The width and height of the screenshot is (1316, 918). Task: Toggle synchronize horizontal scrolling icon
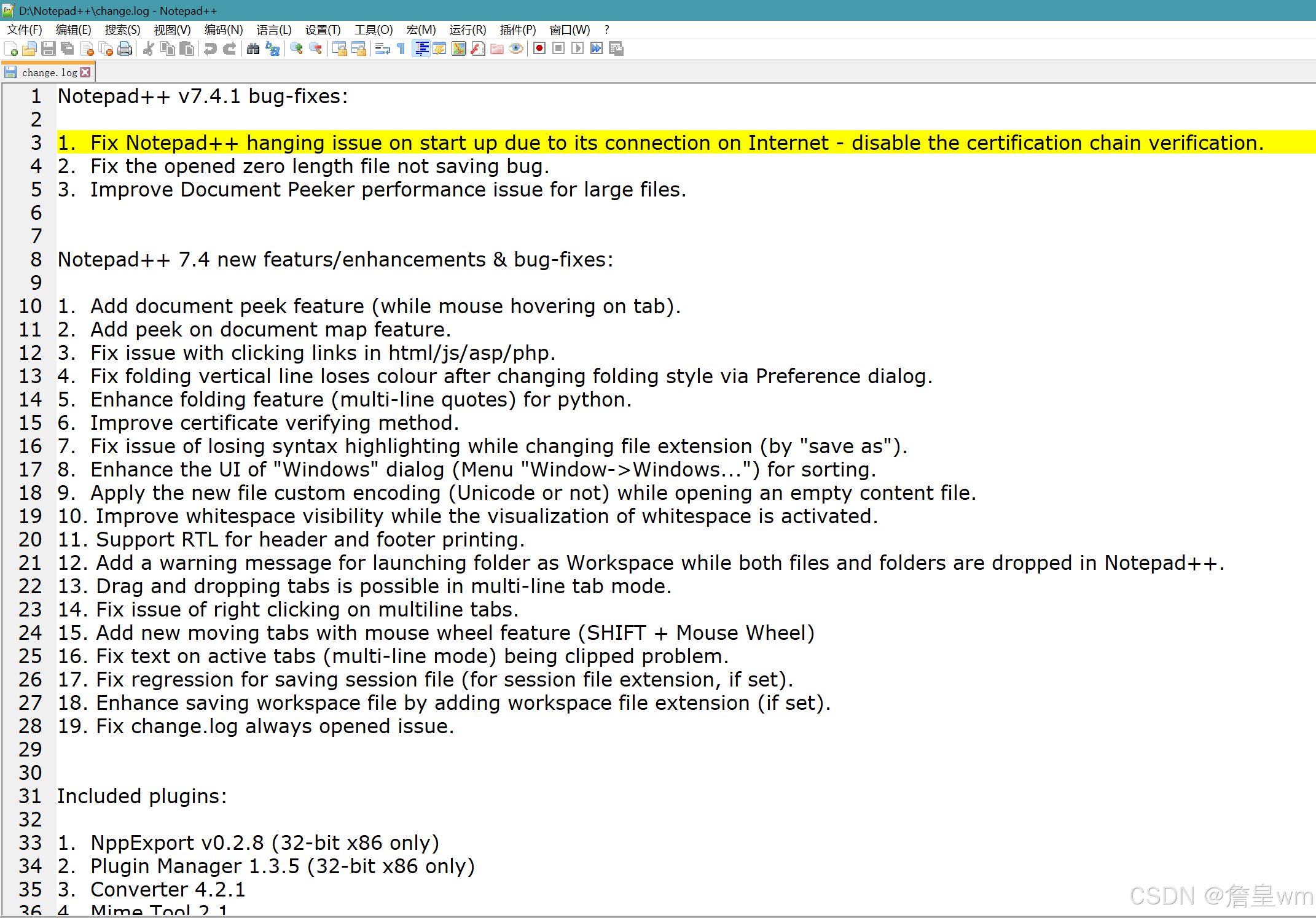click(x=359, y=49)
